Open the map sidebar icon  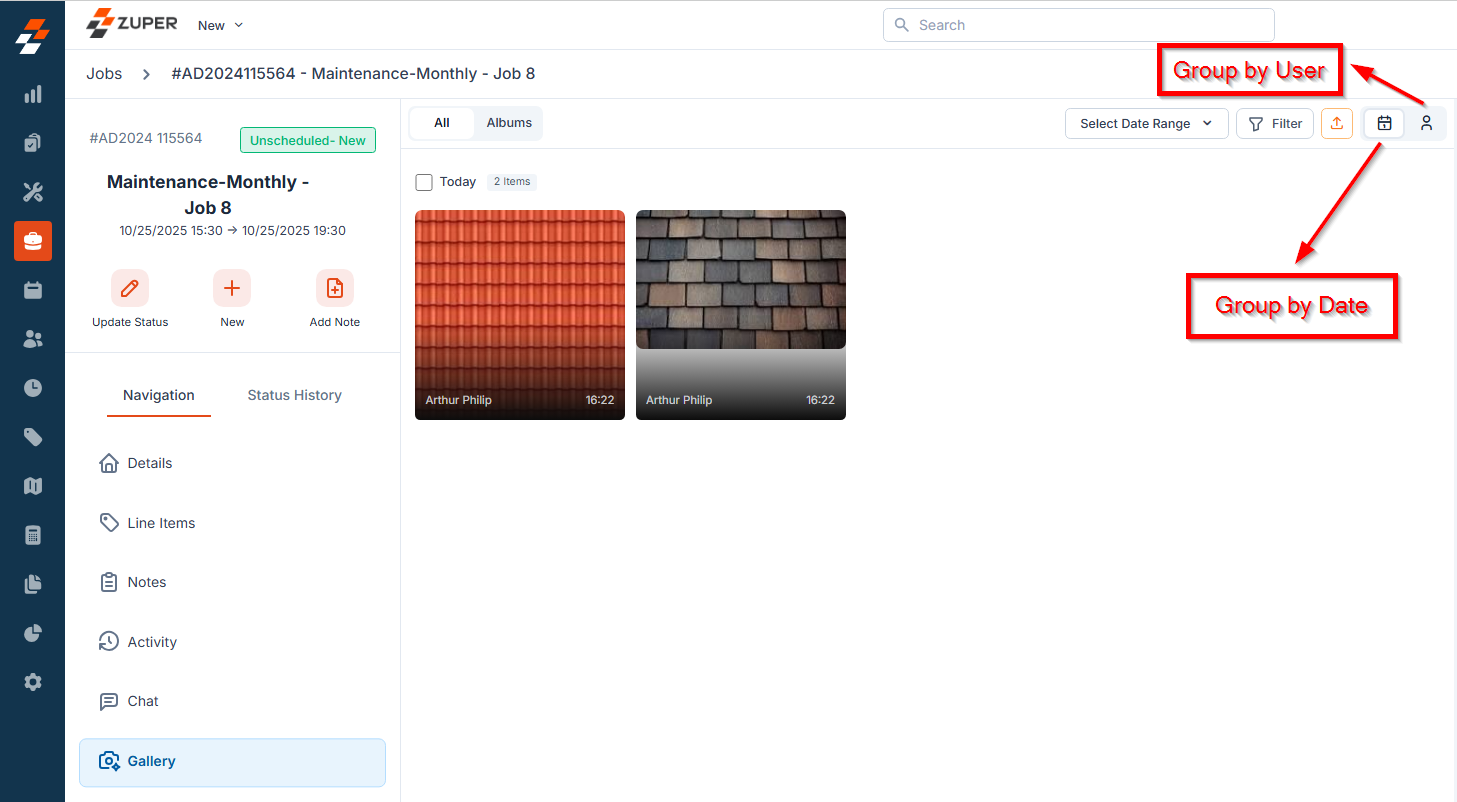[33, 486]
